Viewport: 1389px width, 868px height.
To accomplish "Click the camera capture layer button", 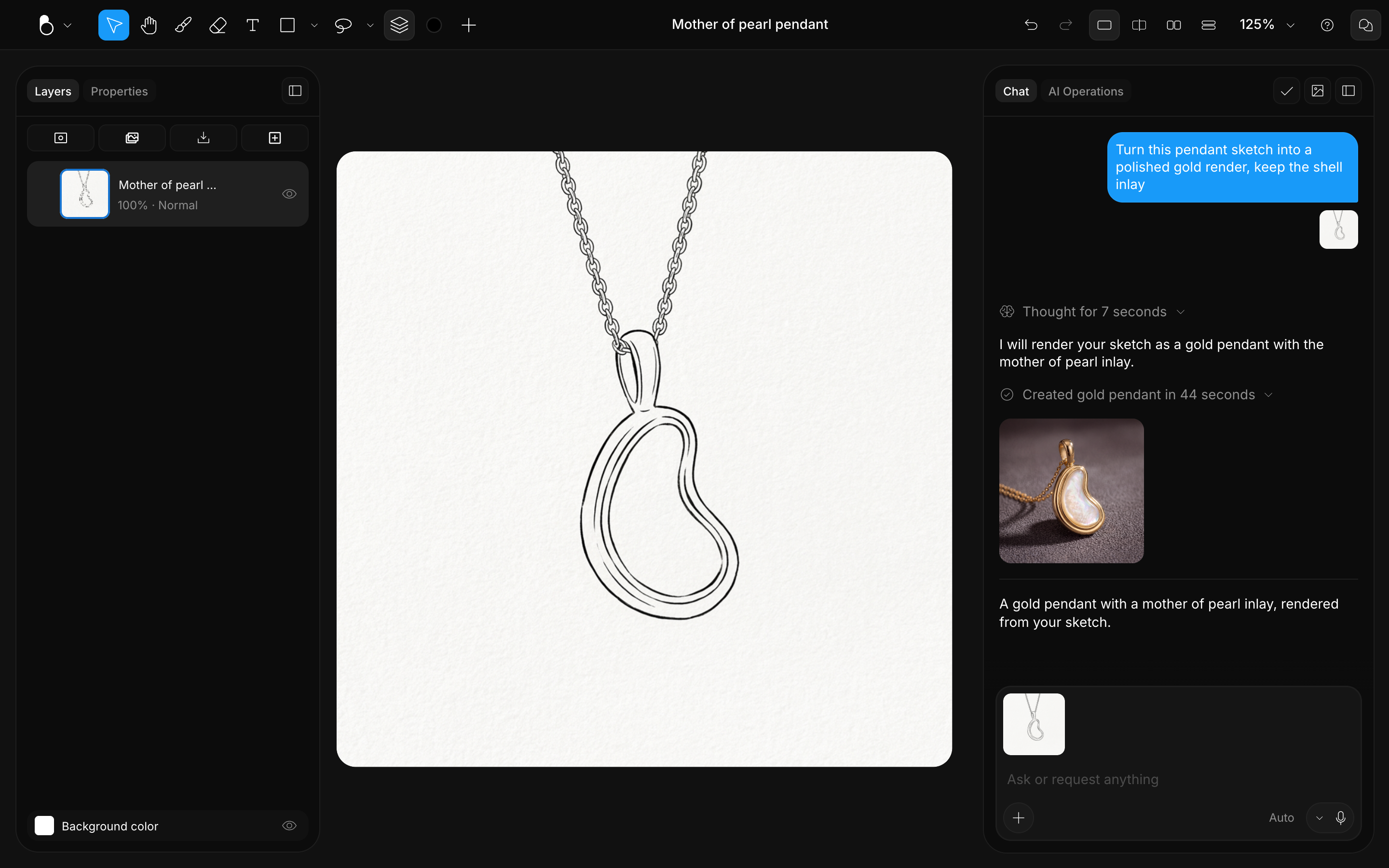I will pyautogui.click(x=61, y=138).
